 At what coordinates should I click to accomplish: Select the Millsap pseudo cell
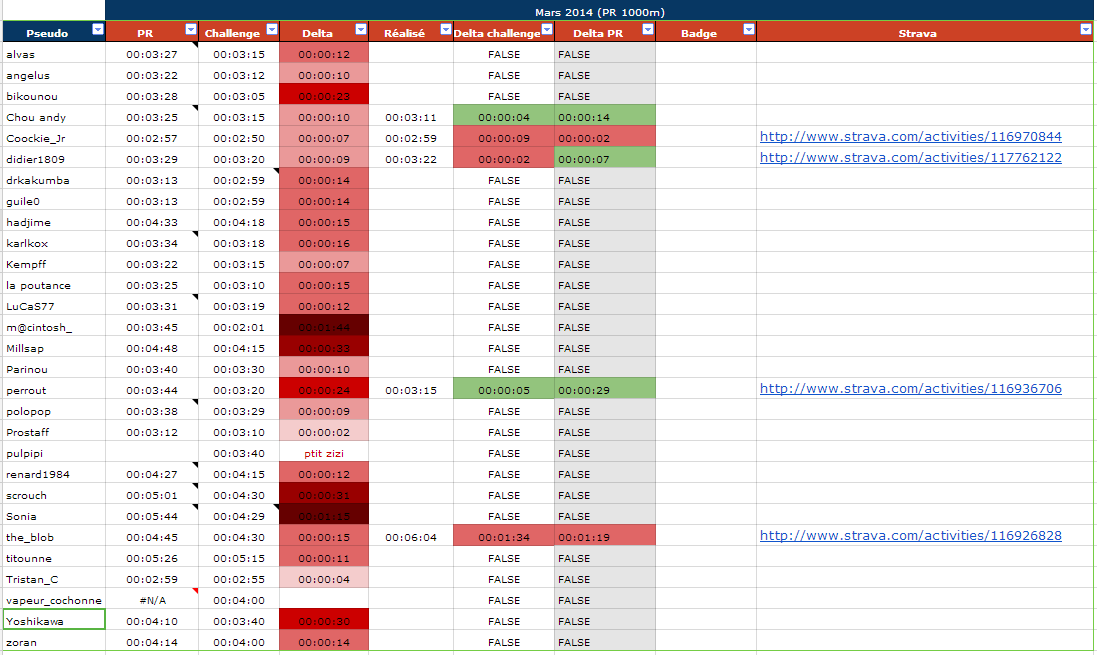(54, 348)
